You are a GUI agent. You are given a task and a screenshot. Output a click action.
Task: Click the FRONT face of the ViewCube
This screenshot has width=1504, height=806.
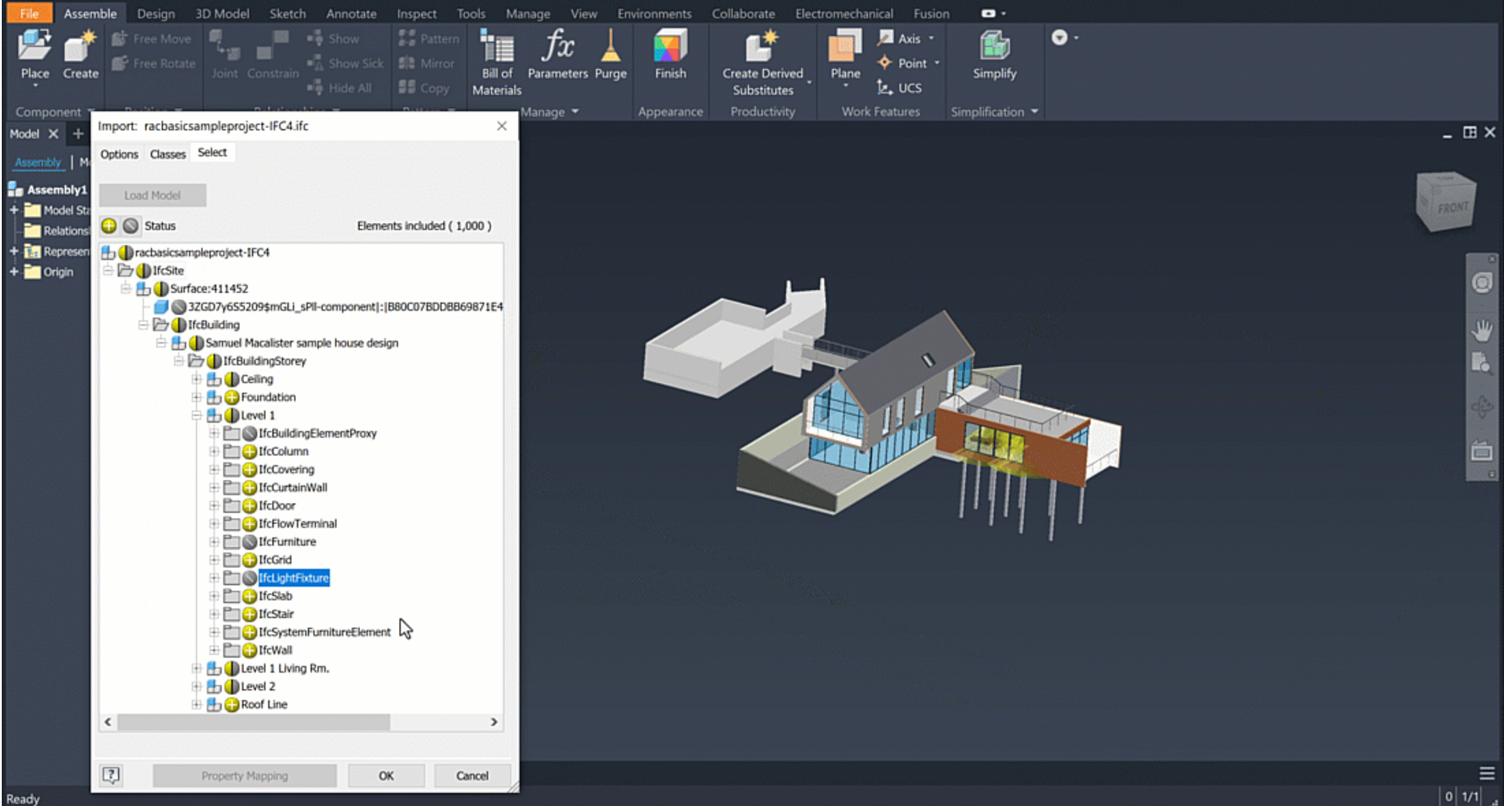point(1451,206)
